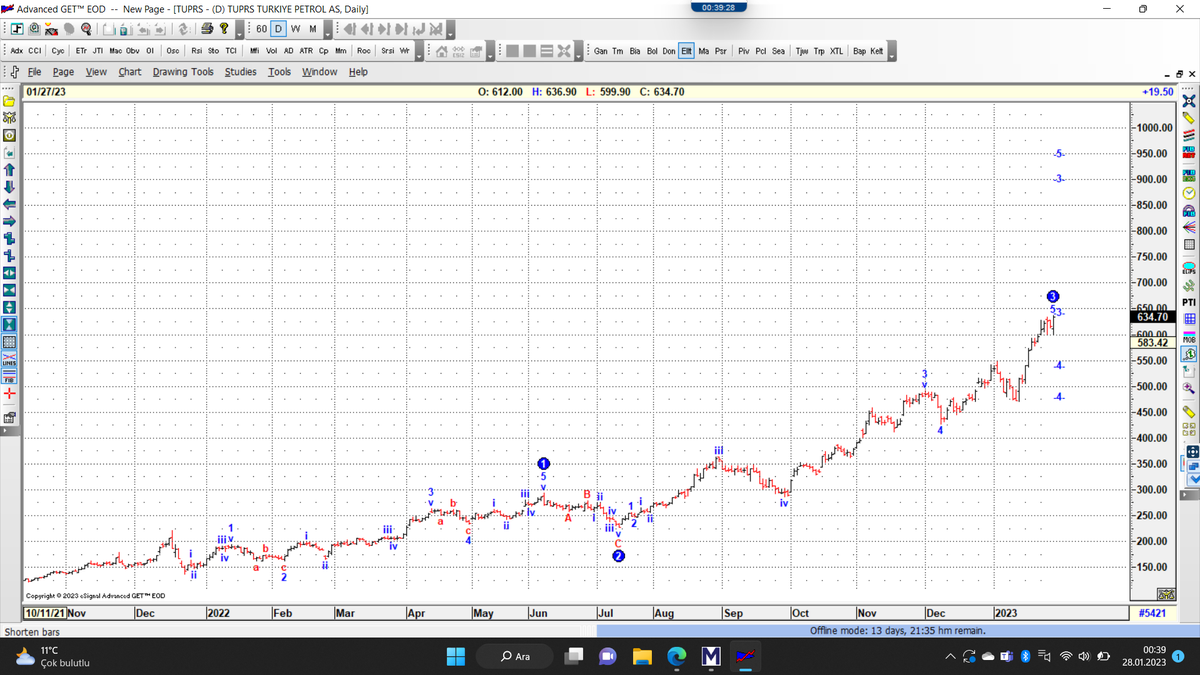Click the printer icon in top toolbar

pyautogui.click(x=207, y=28)
